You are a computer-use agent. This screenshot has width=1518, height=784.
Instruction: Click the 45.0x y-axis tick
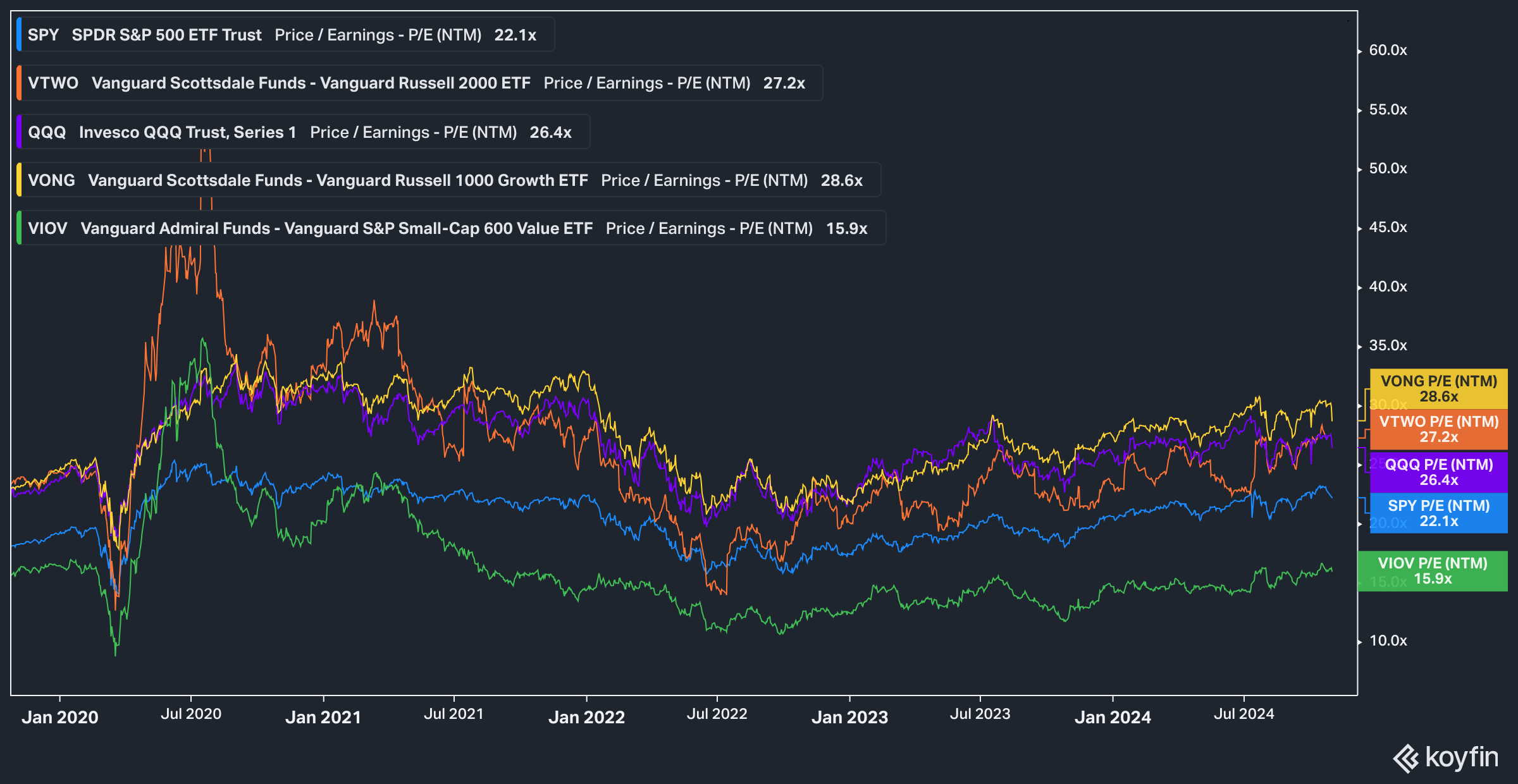[1388, 227]
